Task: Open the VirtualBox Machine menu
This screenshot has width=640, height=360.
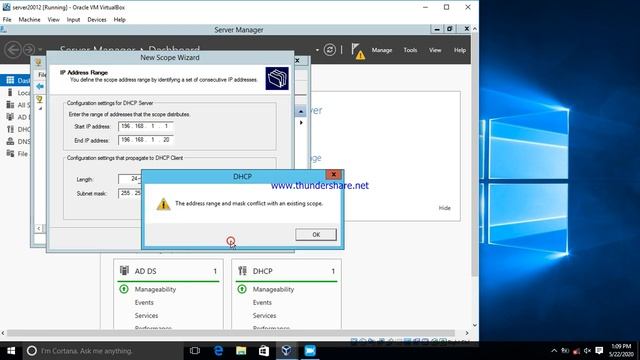Action: pyautogui.click(x=29, y=20)
